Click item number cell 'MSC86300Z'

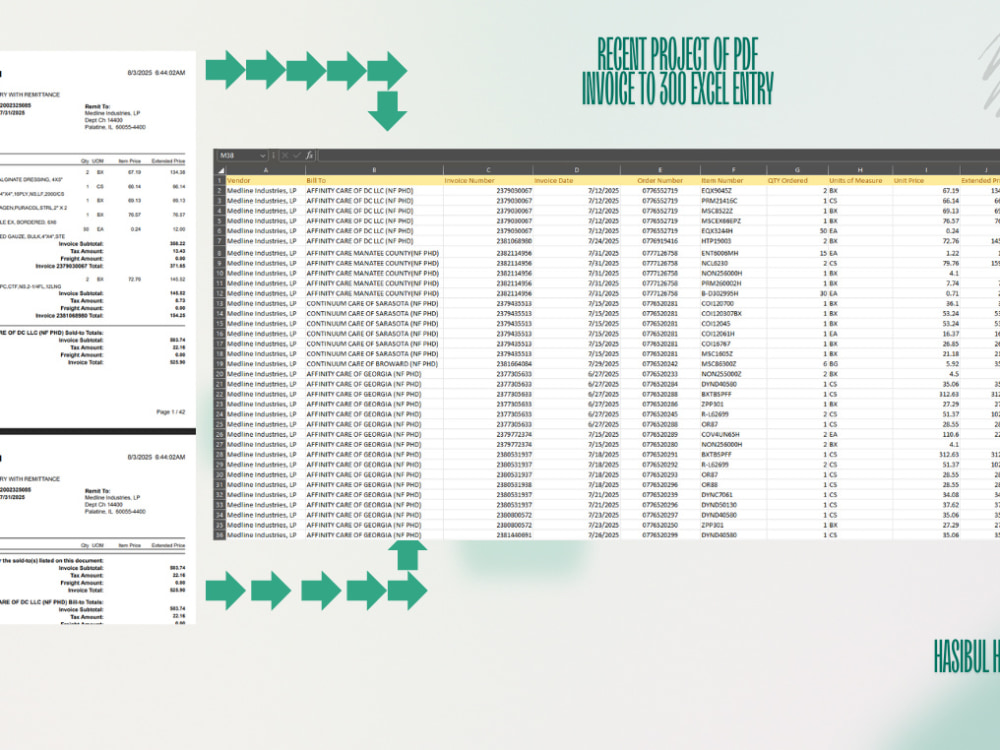(733, 364)
